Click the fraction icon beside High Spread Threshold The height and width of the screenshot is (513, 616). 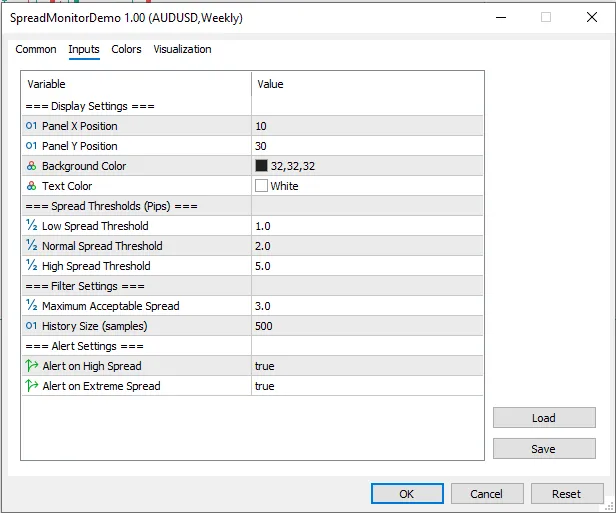[31, 266]
